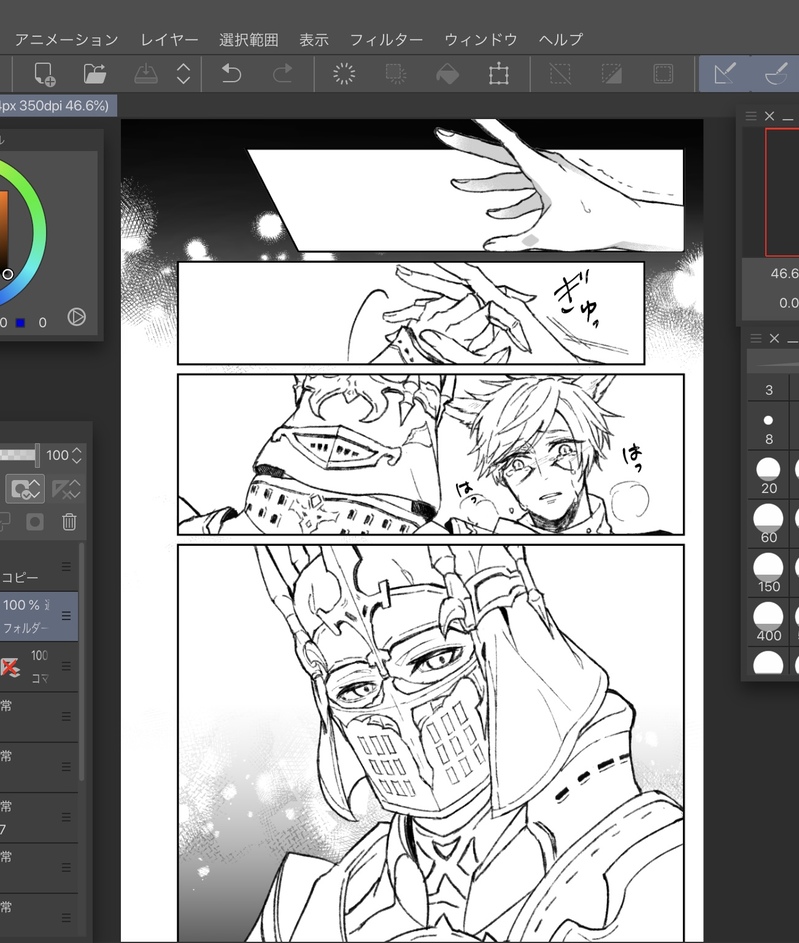Click the Save icon in toolbar
Image resolution: width=799 pixels, height=943 pixels.
(145, 74)
